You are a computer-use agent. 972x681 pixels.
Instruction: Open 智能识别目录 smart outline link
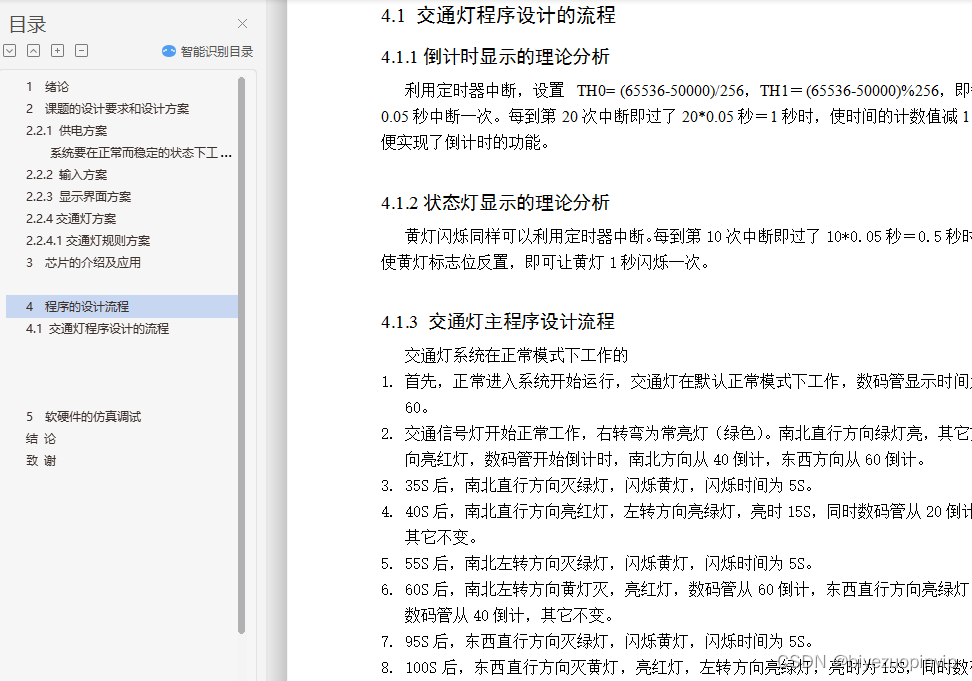click(x=216, y=51)
